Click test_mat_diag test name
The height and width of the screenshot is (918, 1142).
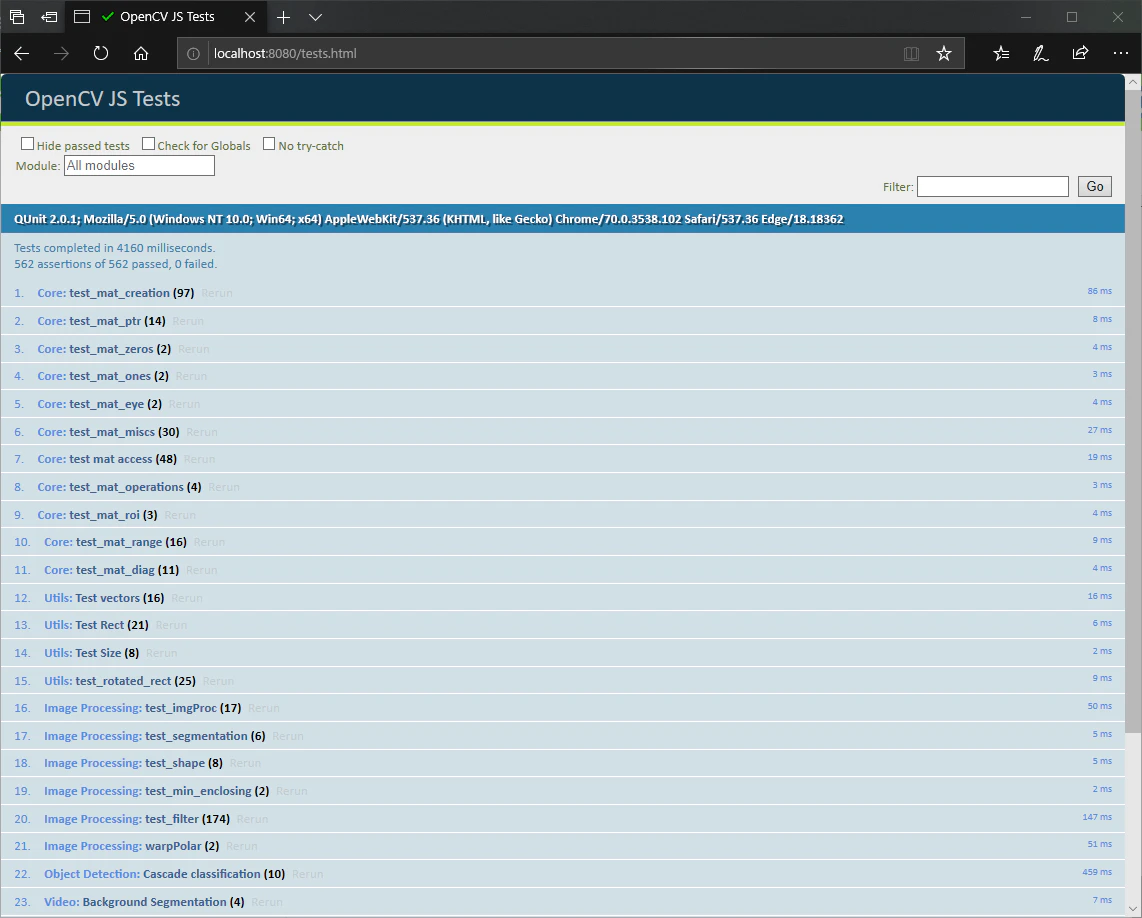click(115, 570)
